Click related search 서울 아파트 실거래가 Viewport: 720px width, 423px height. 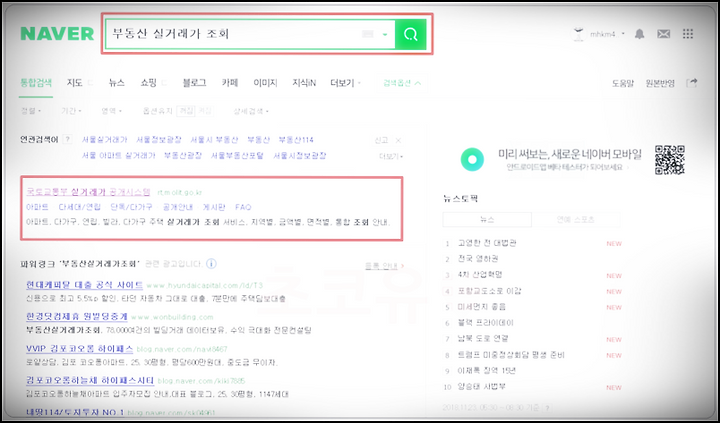tap(118, 156)
